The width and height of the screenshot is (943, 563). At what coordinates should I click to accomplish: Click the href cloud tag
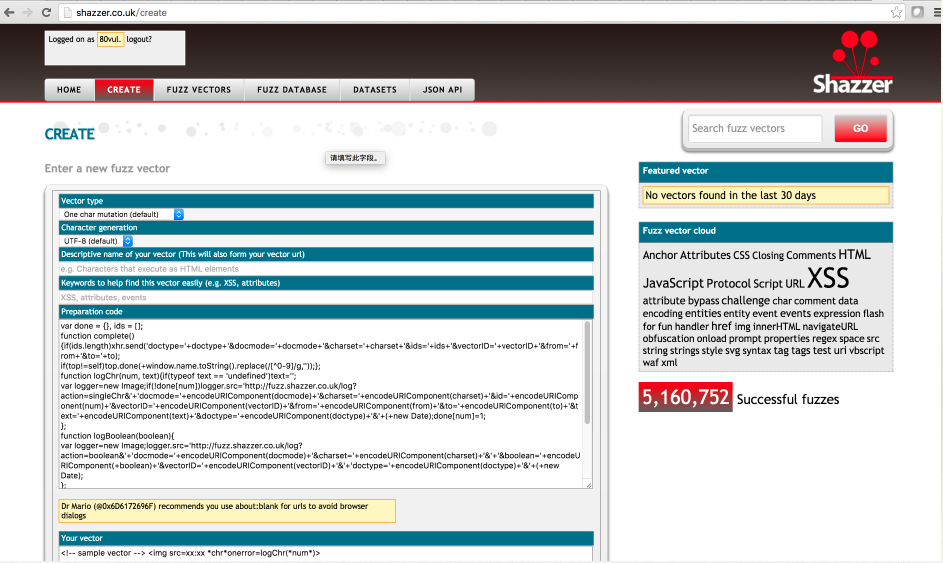click(x=721, y=326)
